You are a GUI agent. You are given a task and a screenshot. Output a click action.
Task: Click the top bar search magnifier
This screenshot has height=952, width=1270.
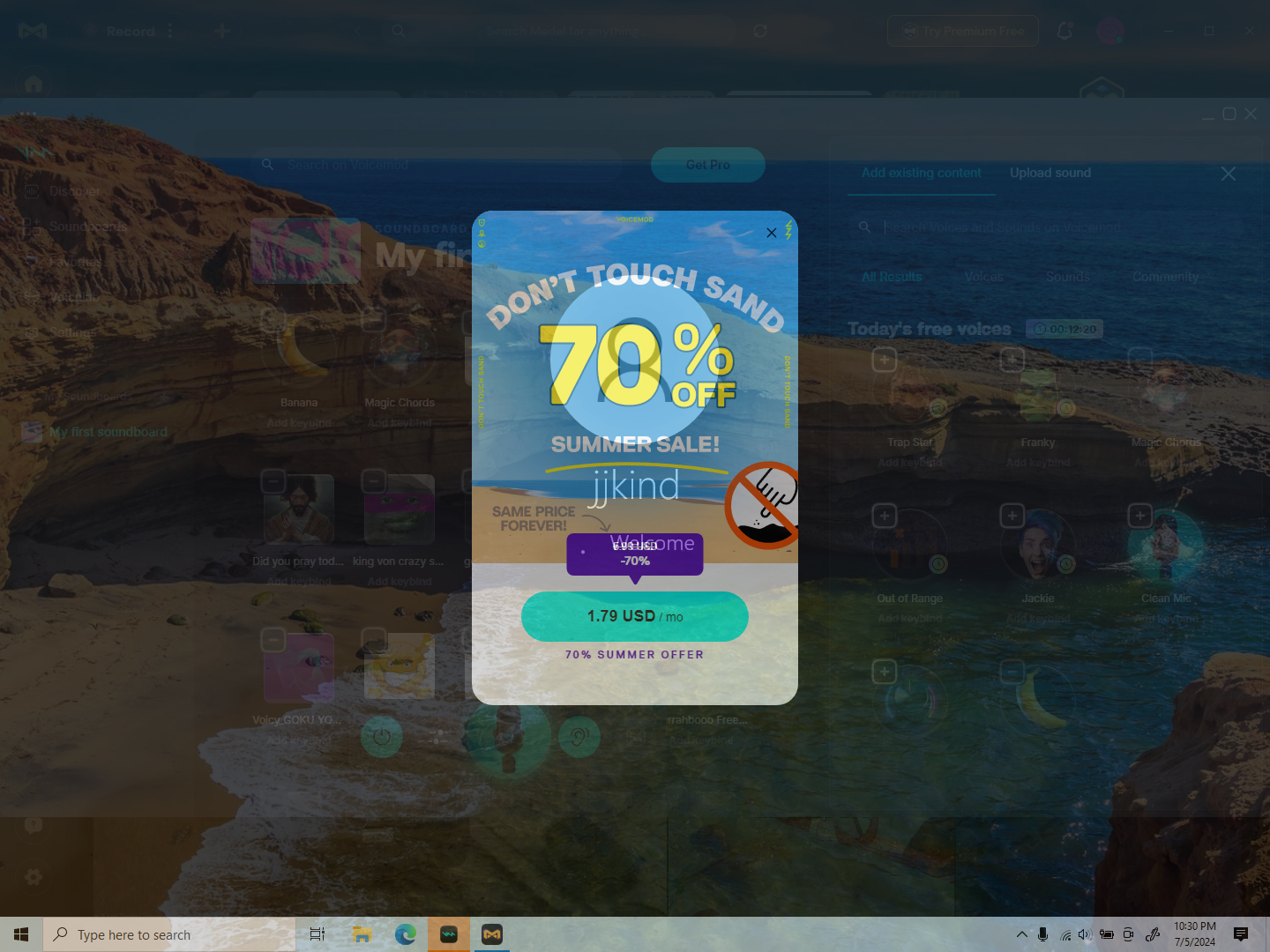tap(399, 31)
